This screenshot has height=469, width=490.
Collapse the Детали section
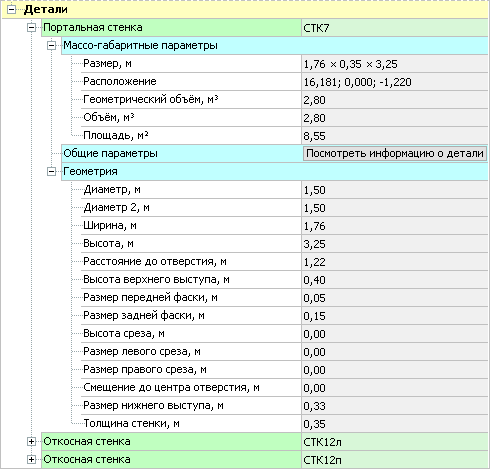(x=11, y=10)
